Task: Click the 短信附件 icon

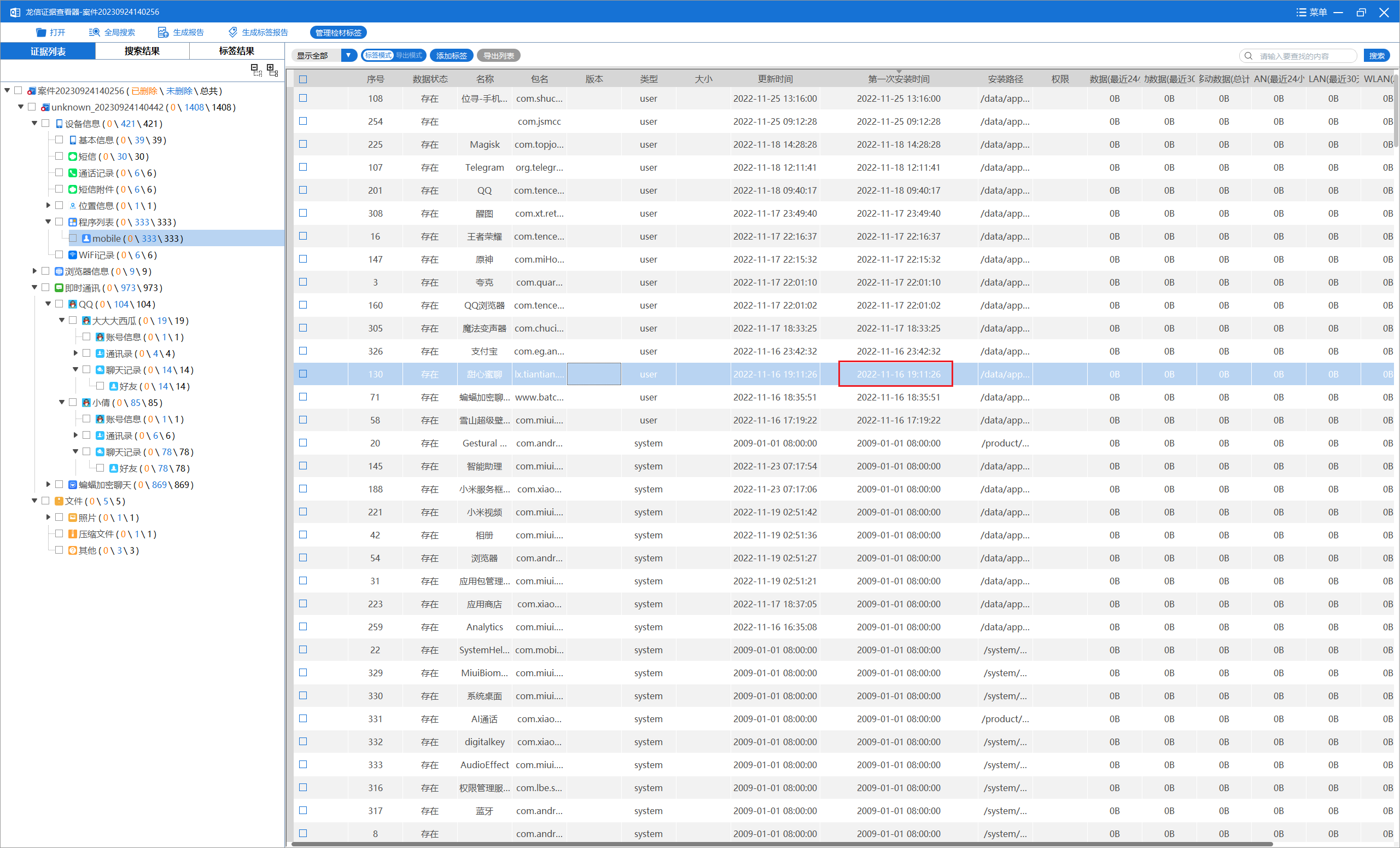Action: pos(73,189)
